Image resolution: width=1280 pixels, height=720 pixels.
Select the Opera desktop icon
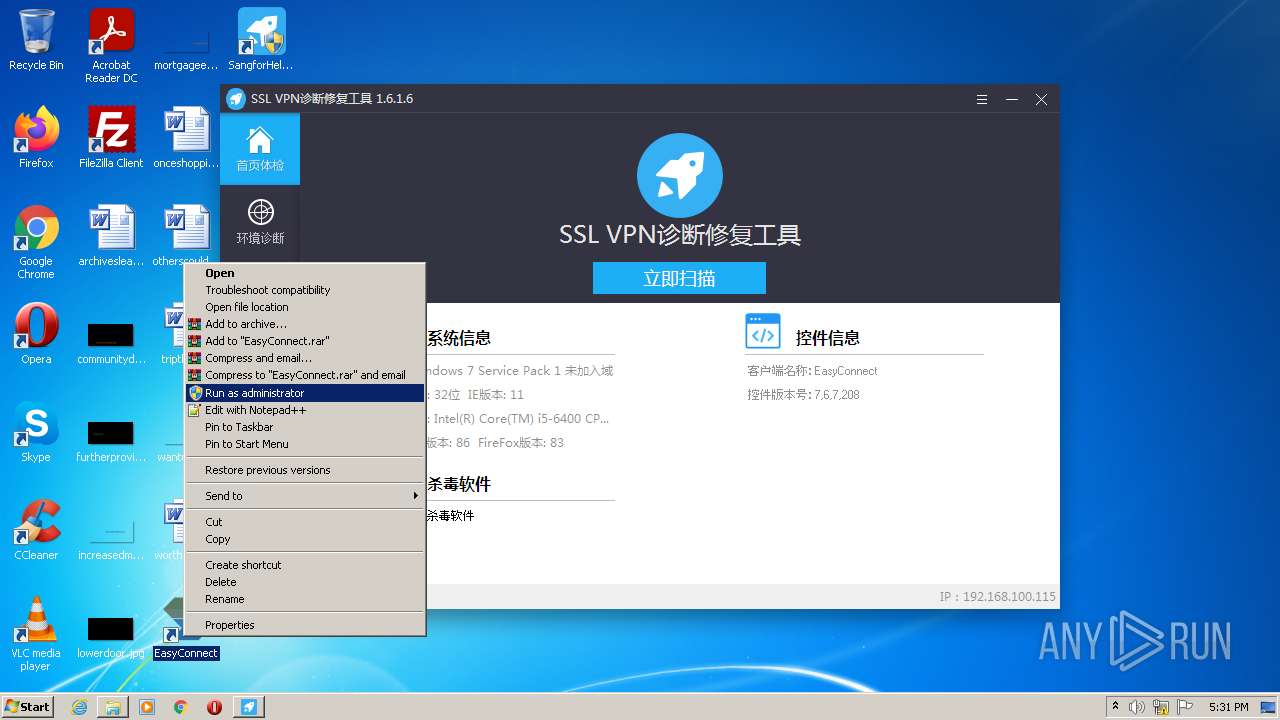[36, 334]
